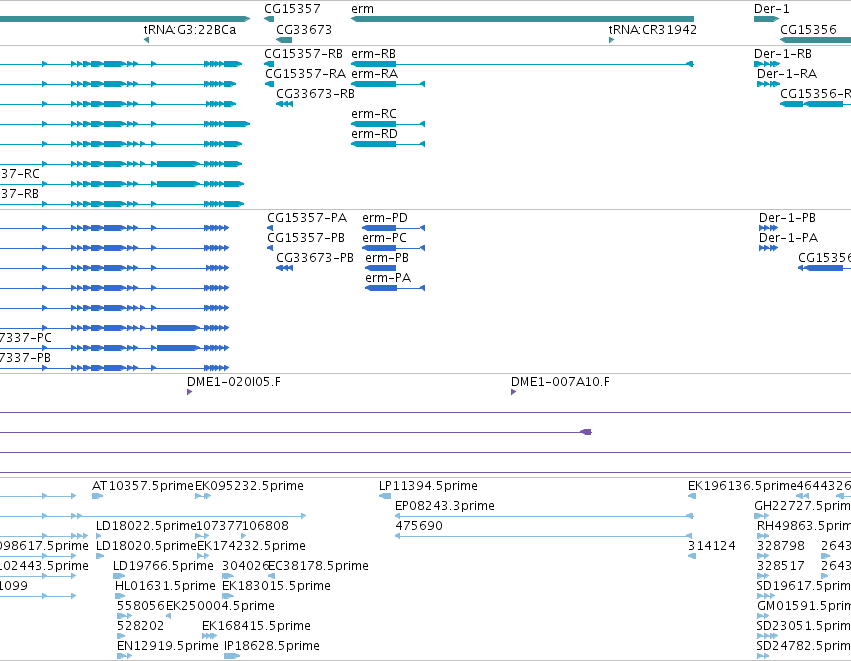Click Der-1-PB protein label
The height and width of the screenshot is (661, 851).
[x=787, y=218]
